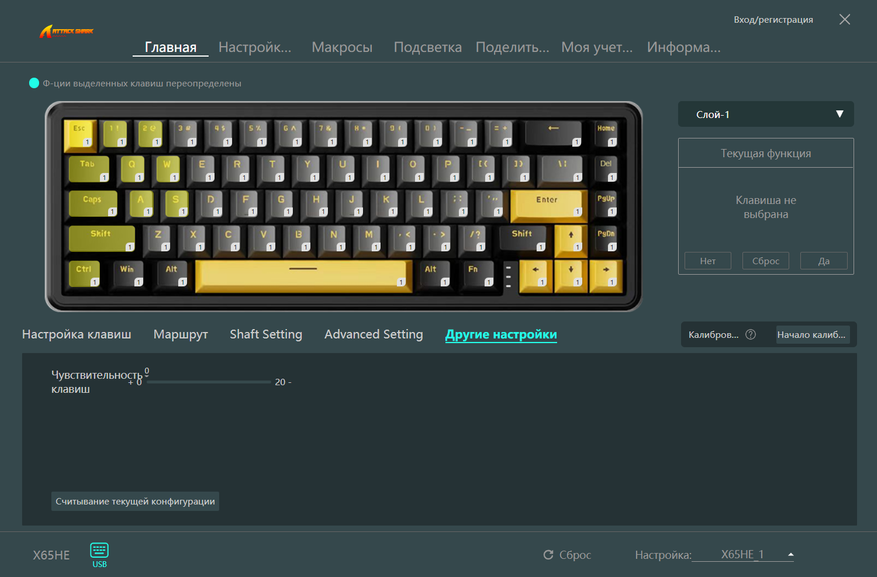Open the Слой-1 layer dropdown
877x577 pixels.
pyautogui.click(x=766, y=114)
